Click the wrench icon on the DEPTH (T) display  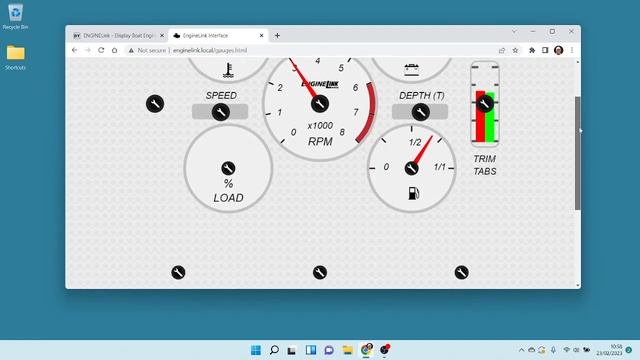click(420, 112)
